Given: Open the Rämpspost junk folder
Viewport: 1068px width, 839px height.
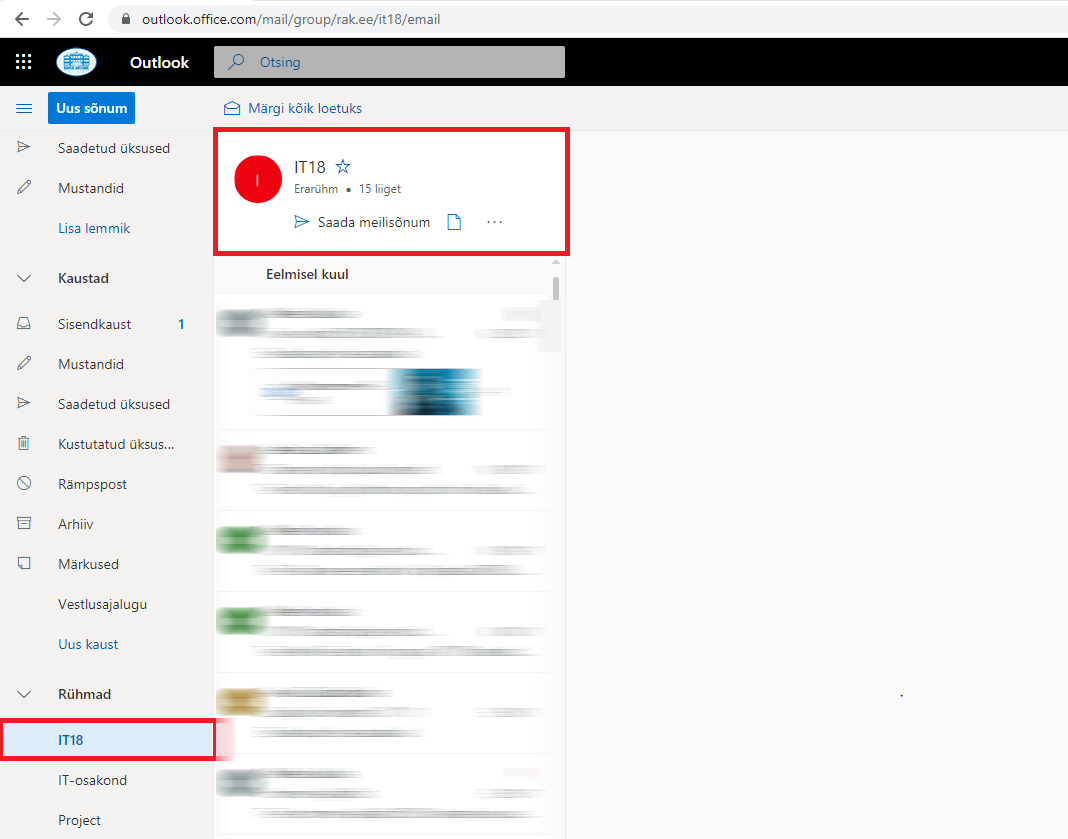Looking at the screenshot, I should (x=92, y=484).
